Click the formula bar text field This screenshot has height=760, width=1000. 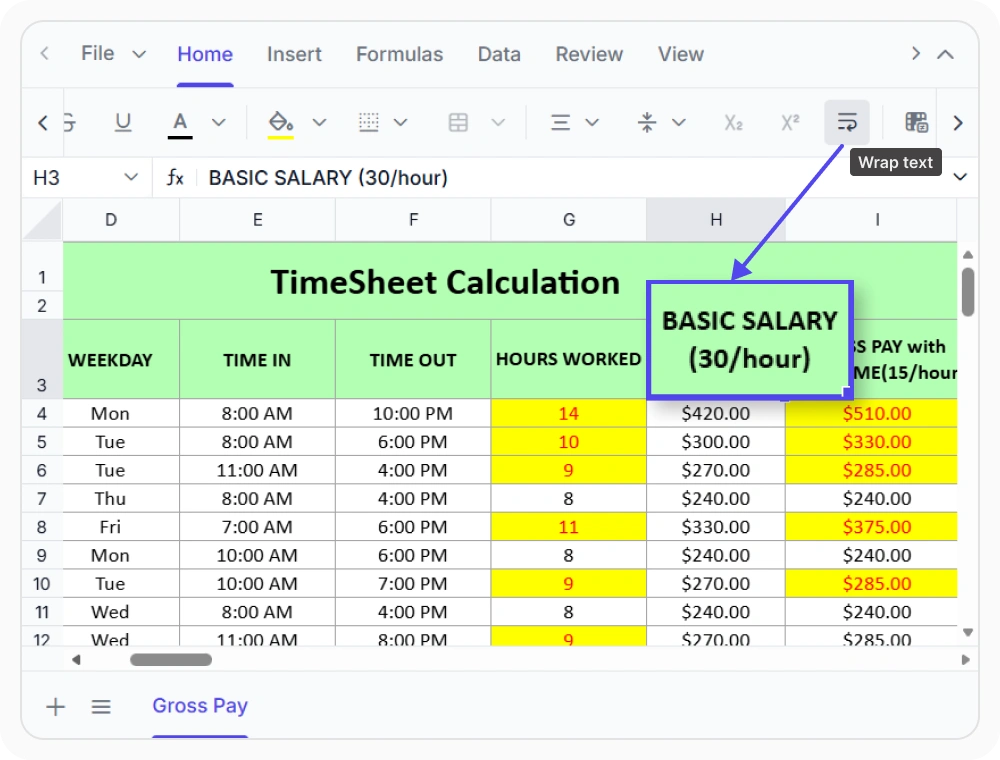[574, 177]
